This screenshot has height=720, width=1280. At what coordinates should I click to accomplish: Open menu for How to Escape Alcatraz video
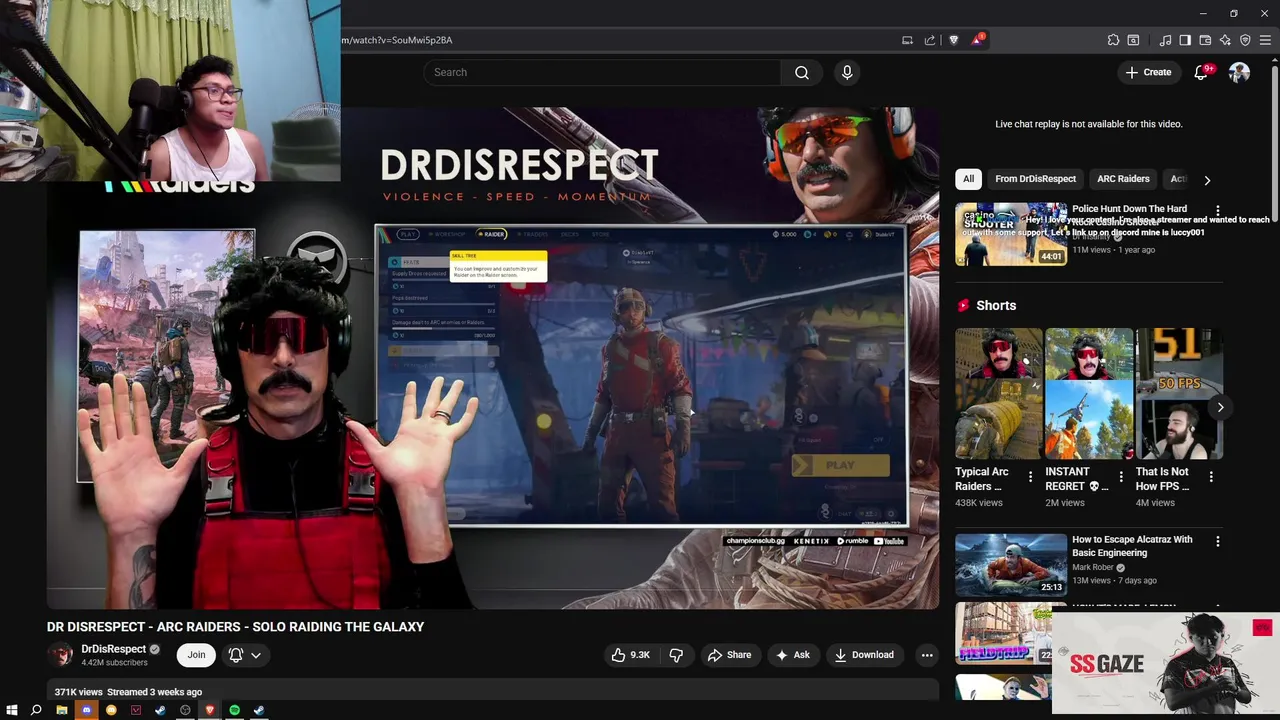tap(1217, 541)
